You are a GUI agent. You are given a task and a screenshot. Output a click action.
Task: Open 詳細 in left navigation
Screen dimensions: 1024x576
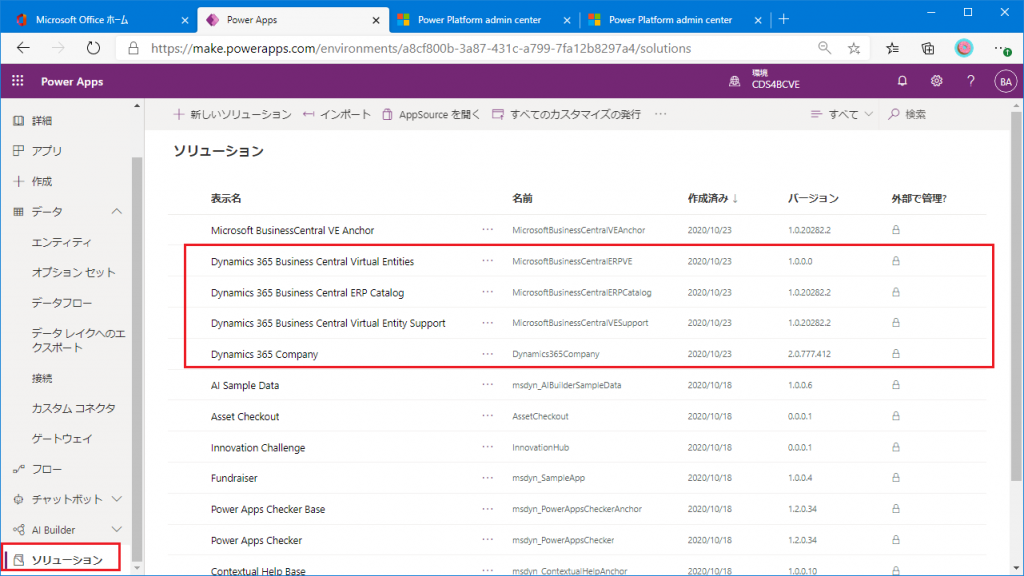pos(42,121)
